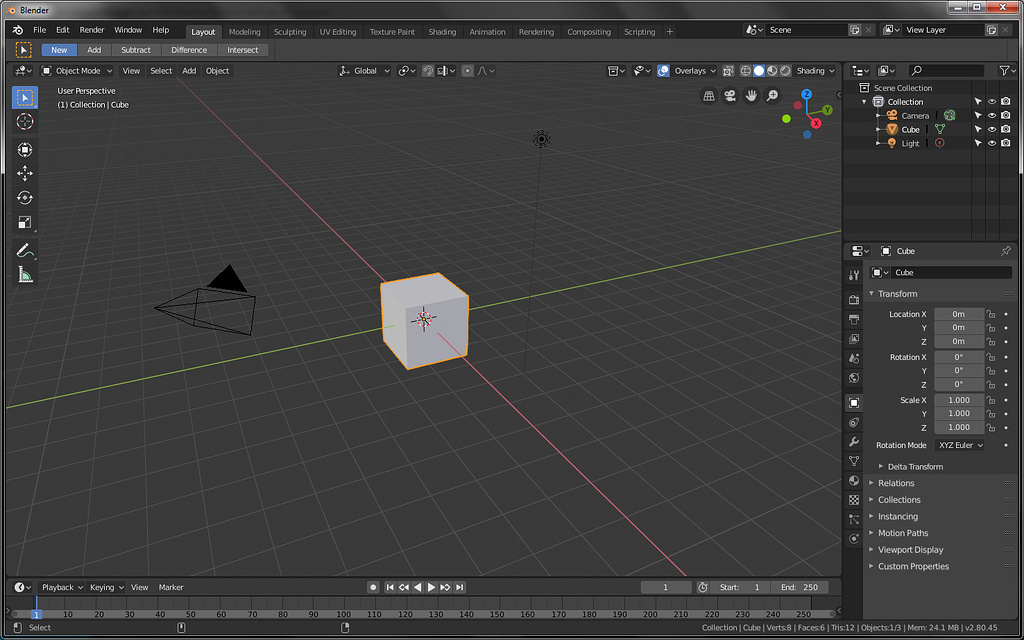This screenshot has width=1024, height=640.
Task: Toggle selectability of Light arrow icon
Action: pos(978,143)
